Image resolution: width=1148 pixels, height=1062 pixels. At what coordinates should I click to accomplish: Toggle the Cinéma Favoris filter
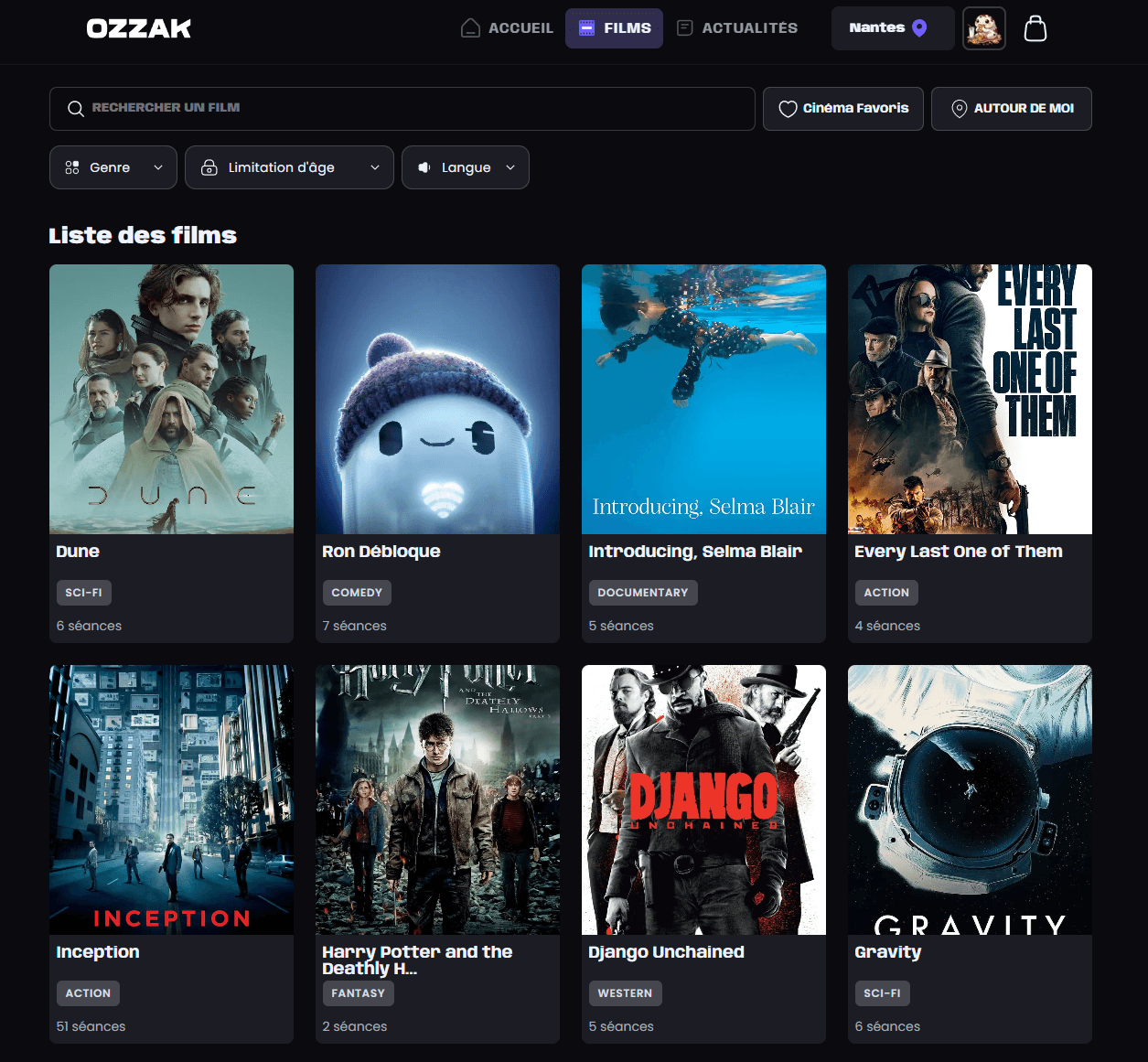[843, 109]
